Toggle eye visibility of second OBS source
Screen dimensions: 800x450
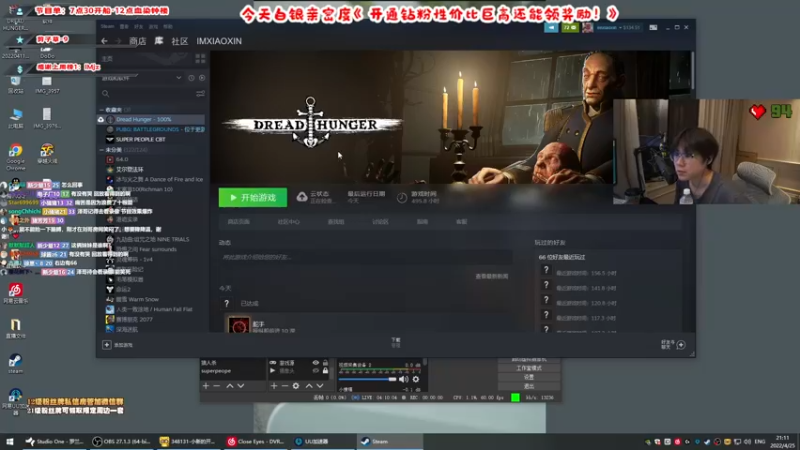(315, 371)
